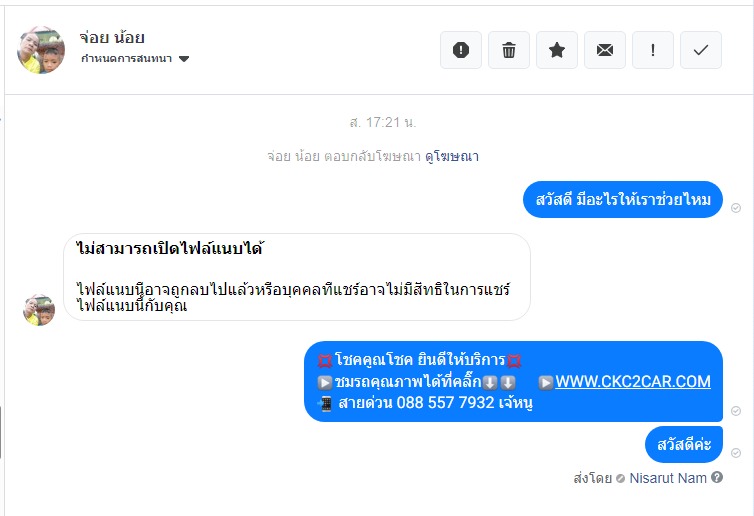
Task: Flag conversation with the exclamation mark button
Action: point(653,50)
